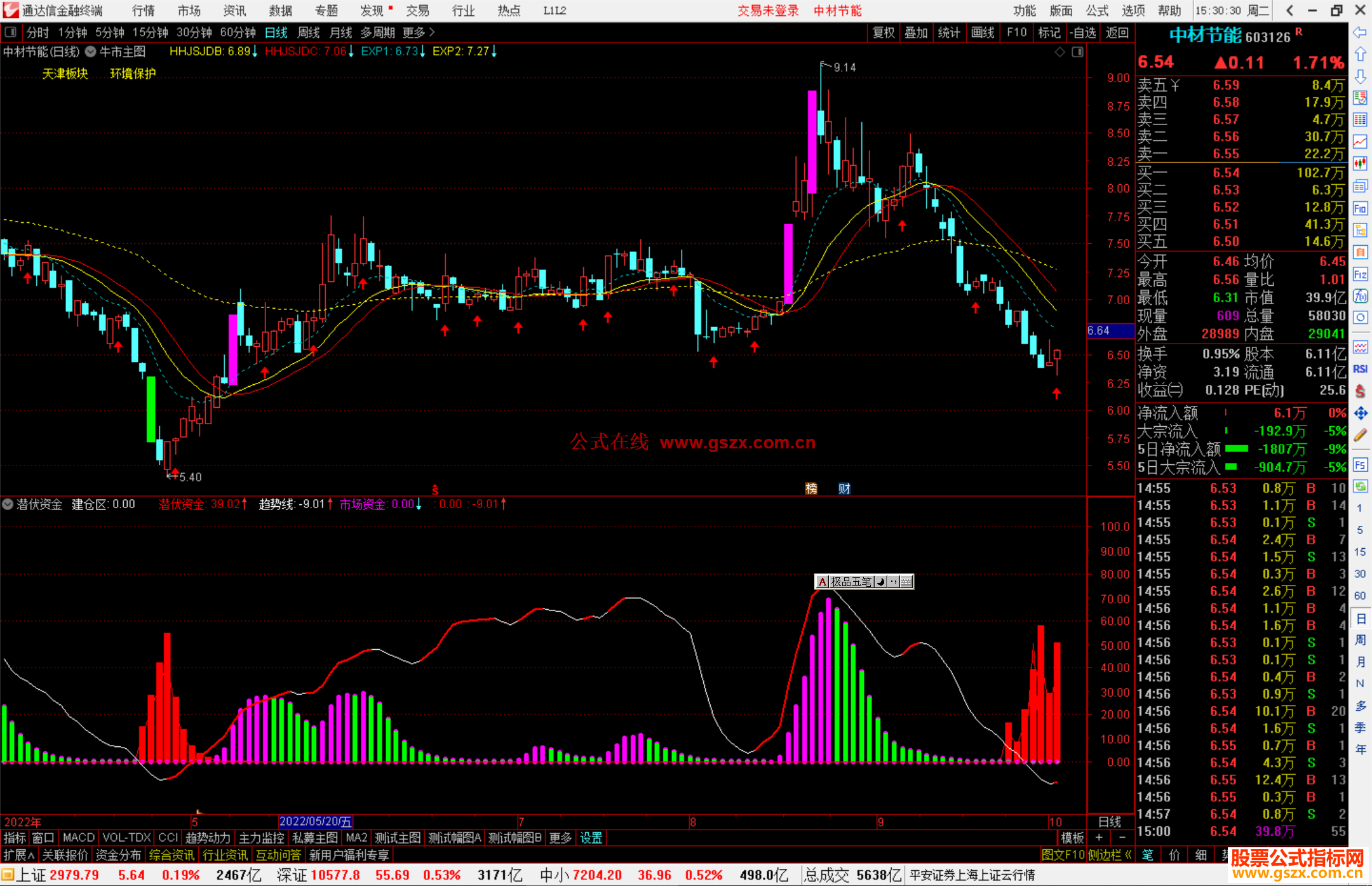Toggle the split-panel icon at chart top right

point(1077,52)
